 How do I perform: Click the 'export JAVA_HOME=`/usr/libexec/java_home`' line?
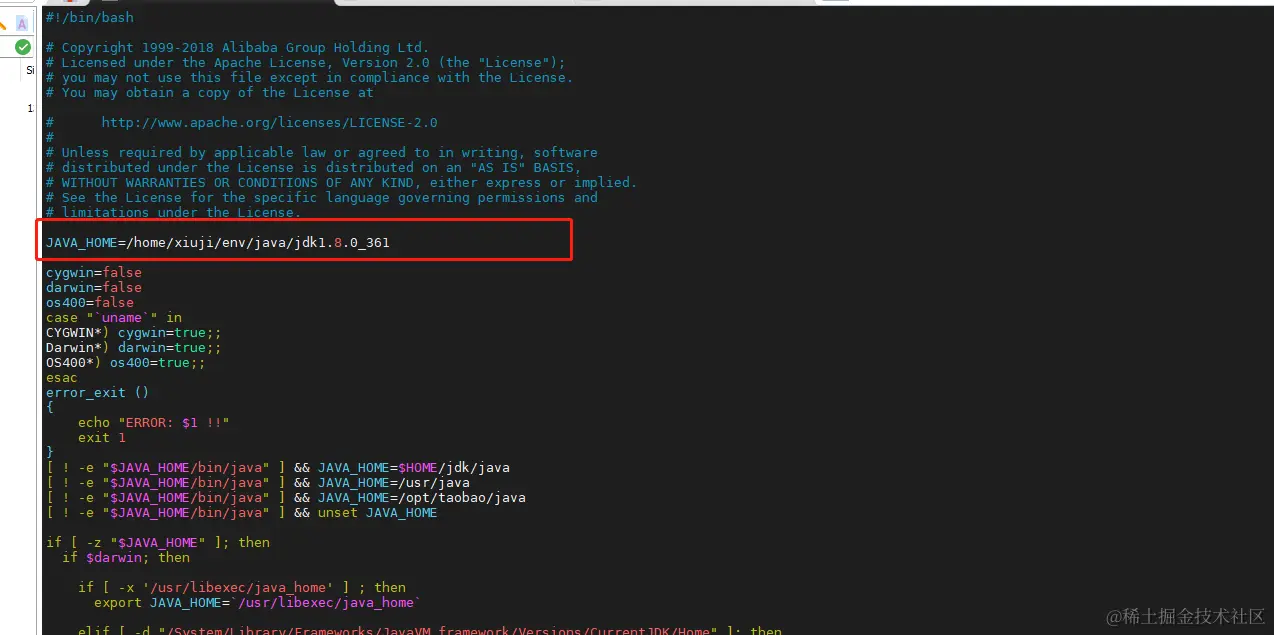tap(258, 602)
